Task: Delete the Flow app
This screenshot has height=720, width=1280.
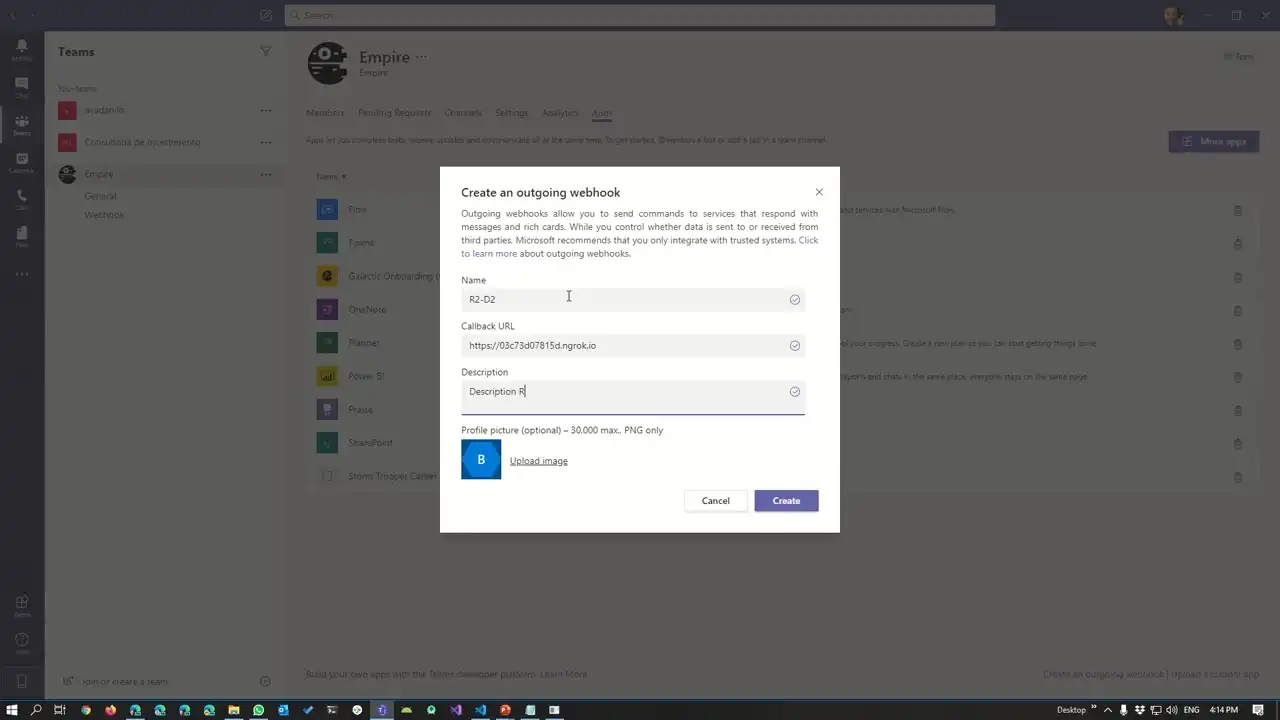Action: [1238, 210]
